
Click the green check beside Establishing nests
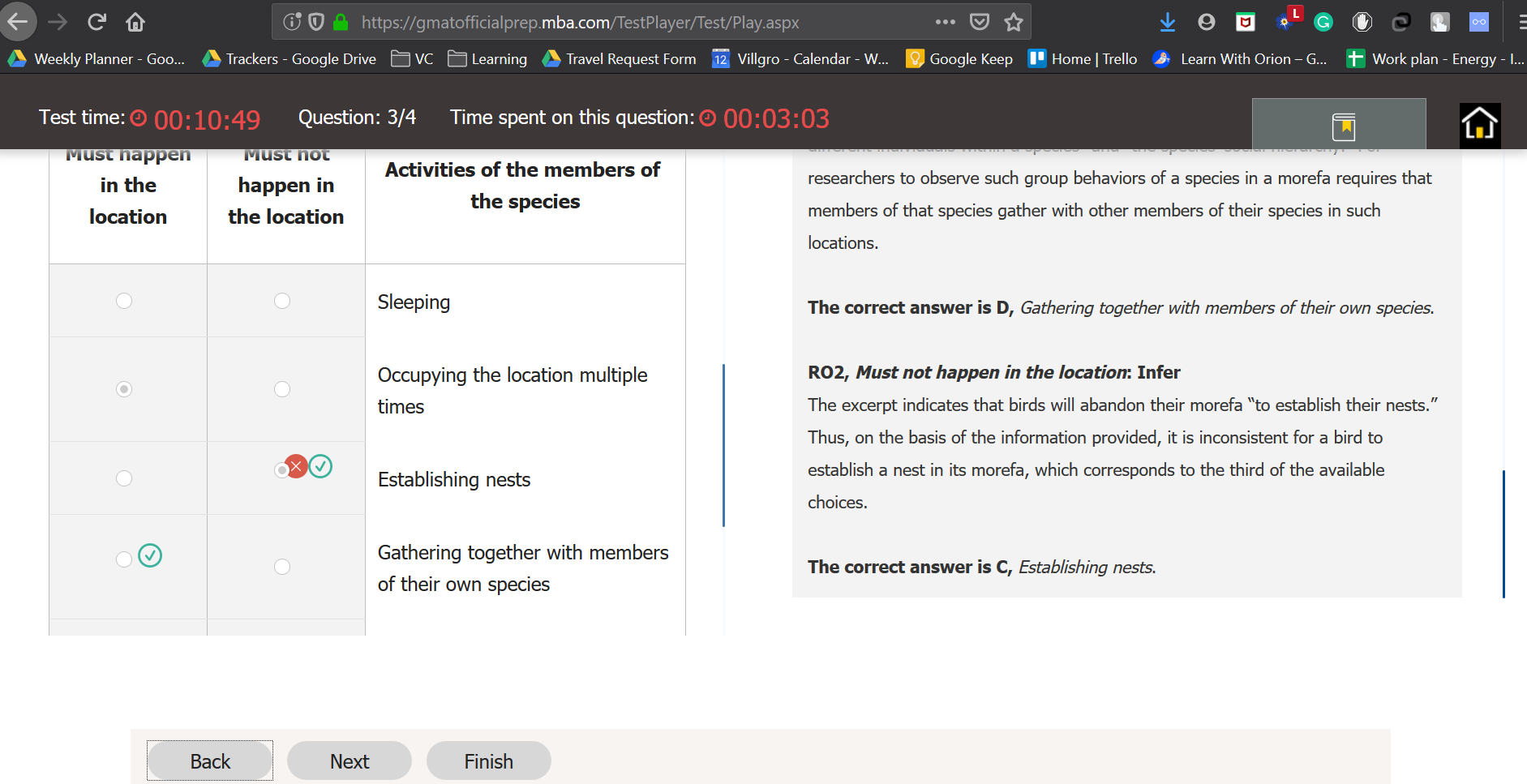pos(320,466)
